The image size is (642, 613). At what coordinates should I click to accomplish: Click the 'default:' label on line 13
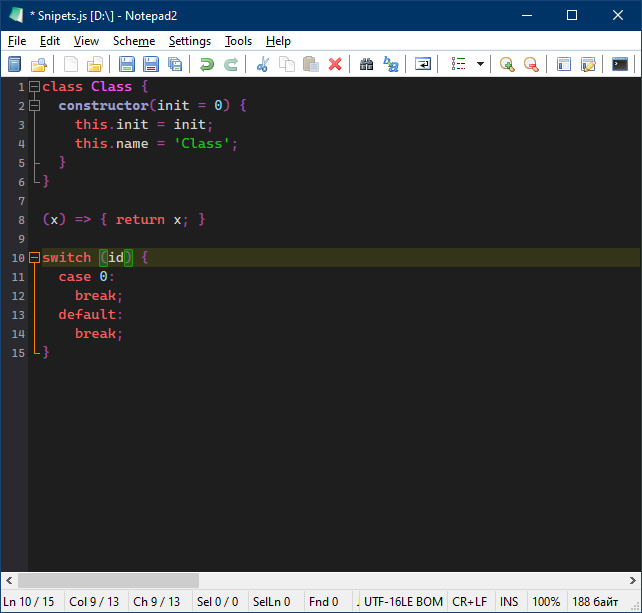(x=90, y=314)
